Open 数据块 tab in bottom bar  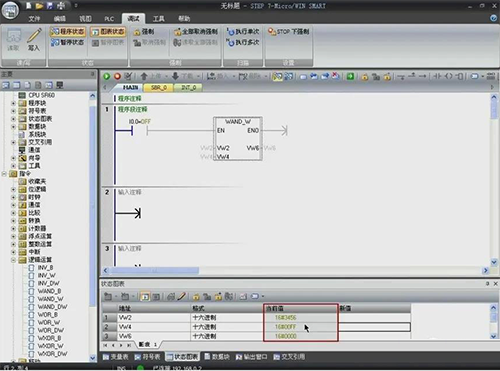click(x=217, y=357)
